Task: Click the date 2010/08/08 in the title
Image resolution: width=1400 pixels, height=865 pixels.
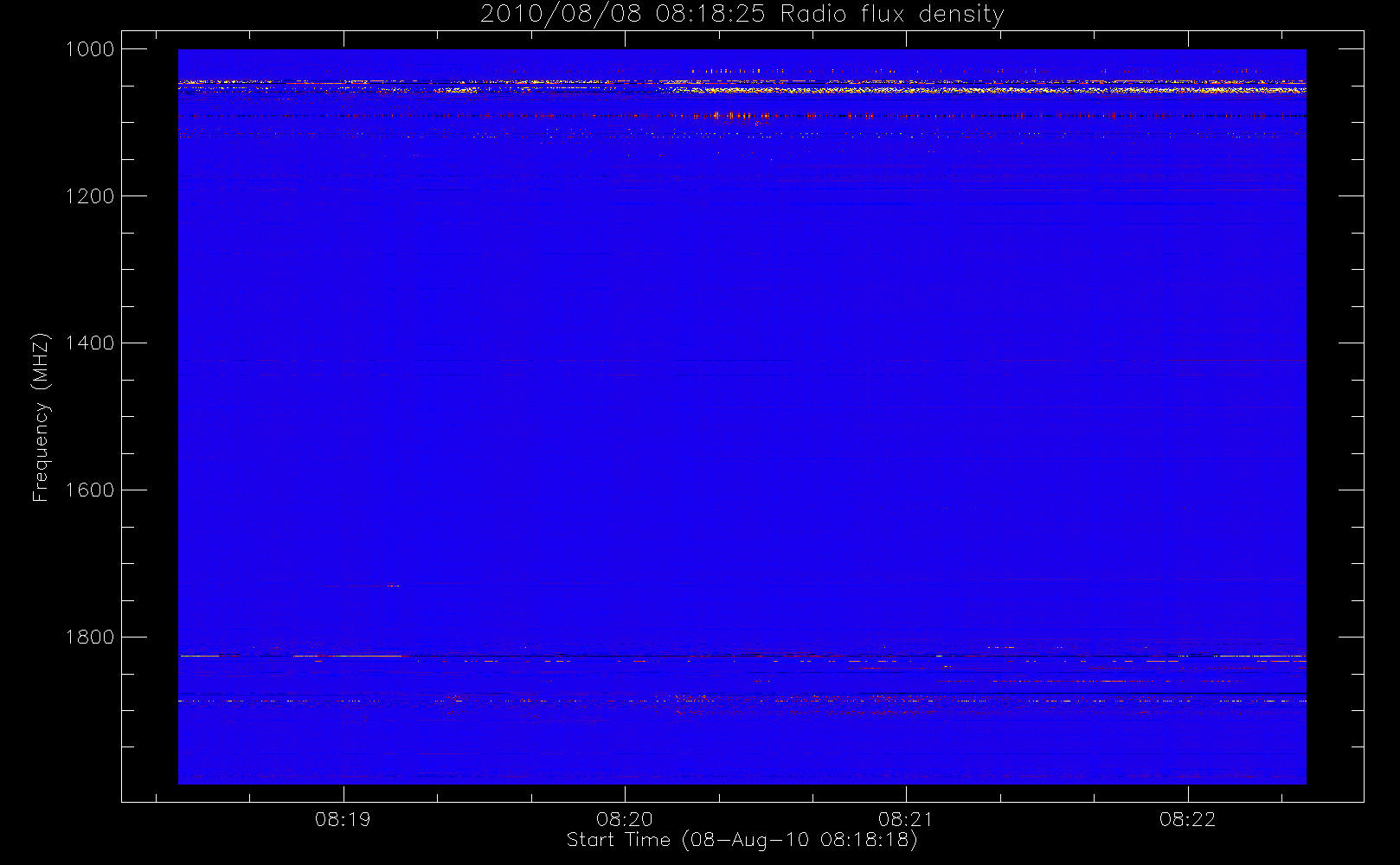Action: (561, 14)
